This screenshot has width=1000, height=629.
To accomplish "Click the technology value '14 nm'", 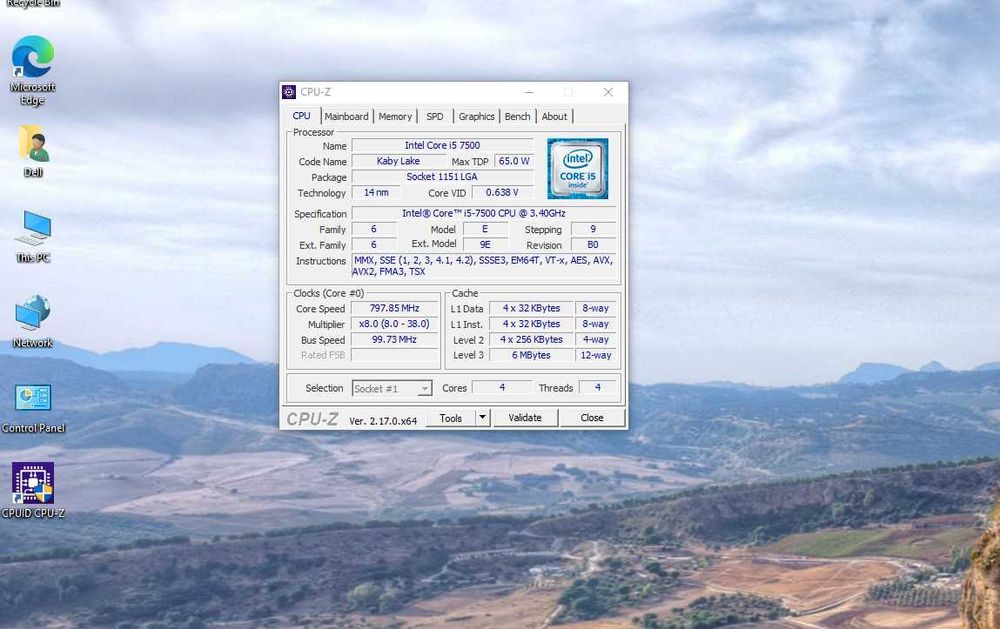I will [x=376, y=193].
